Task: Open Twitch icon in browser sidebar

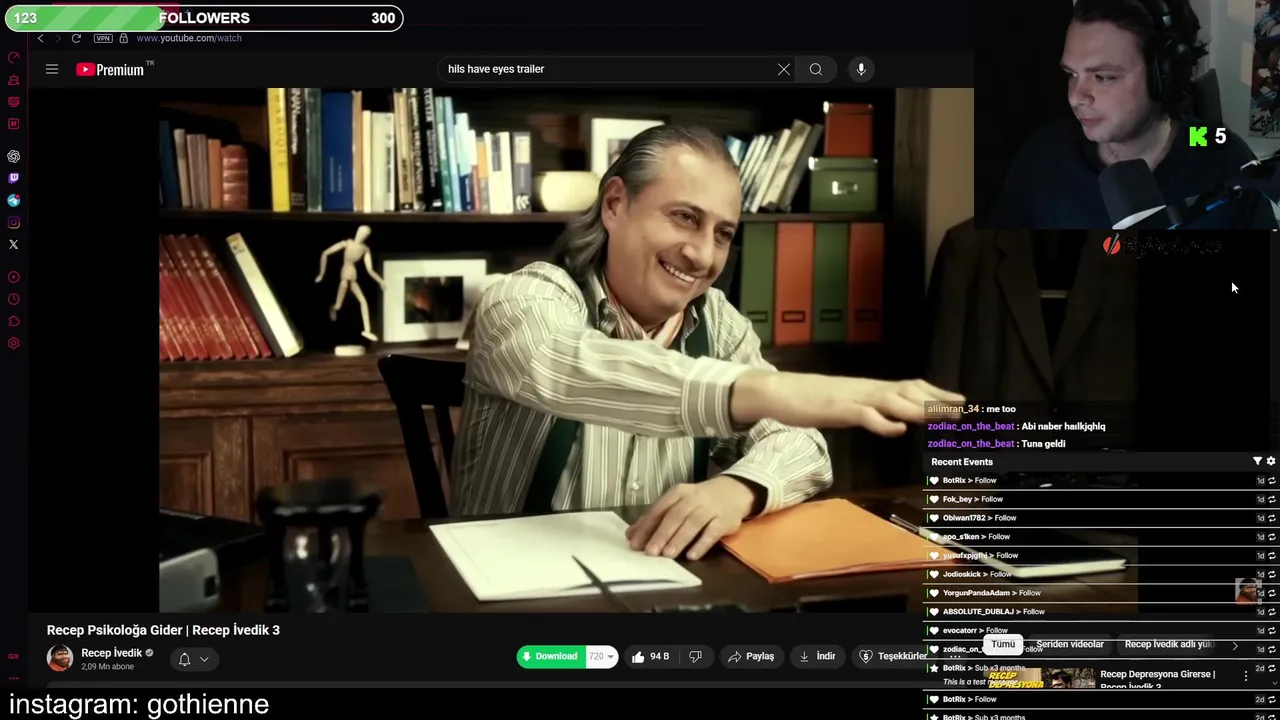Action: pyautogui.click(x=13, y=178)
